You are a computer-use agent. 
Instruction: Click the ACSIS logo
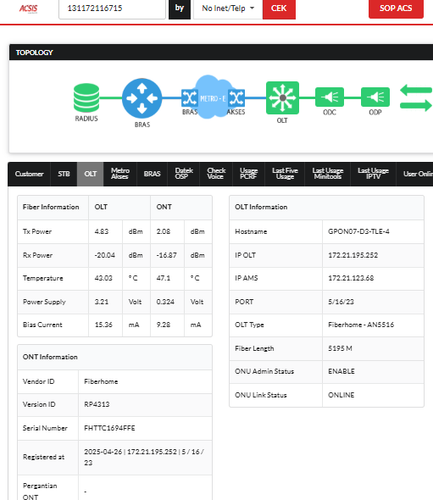coord(28,8)
